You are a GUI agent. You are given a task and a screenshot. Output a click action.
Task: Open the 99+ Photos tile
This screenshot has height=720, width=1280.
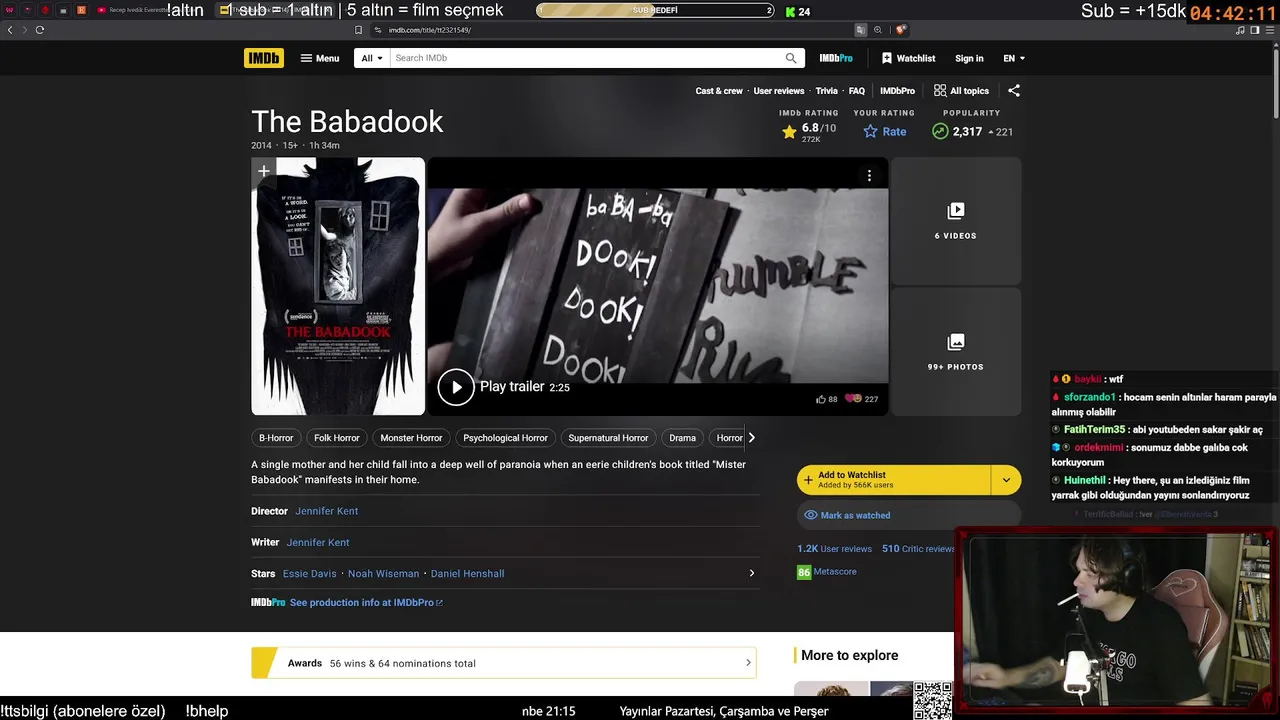(956, 352)
